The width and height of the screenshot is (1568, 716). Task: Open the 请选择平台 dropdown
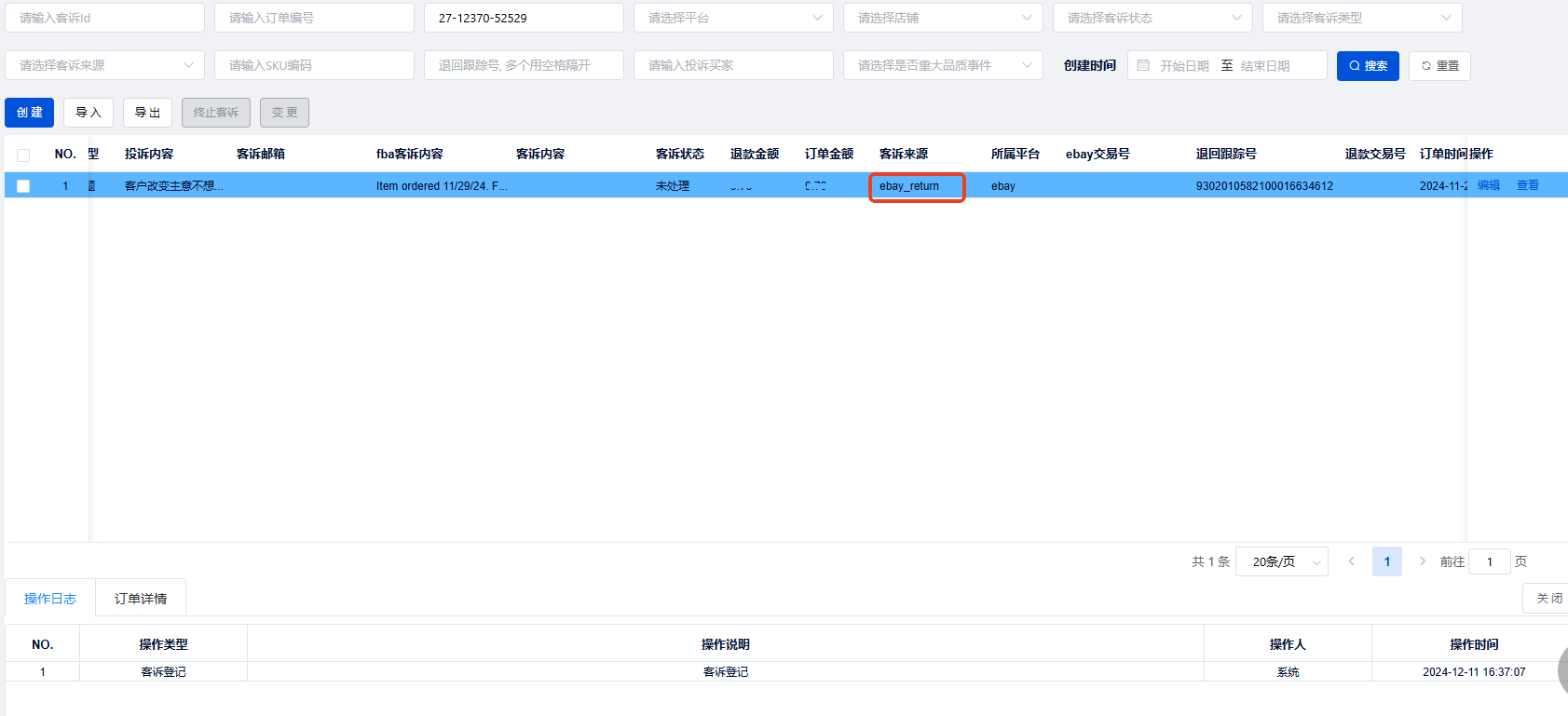(733, 18)
